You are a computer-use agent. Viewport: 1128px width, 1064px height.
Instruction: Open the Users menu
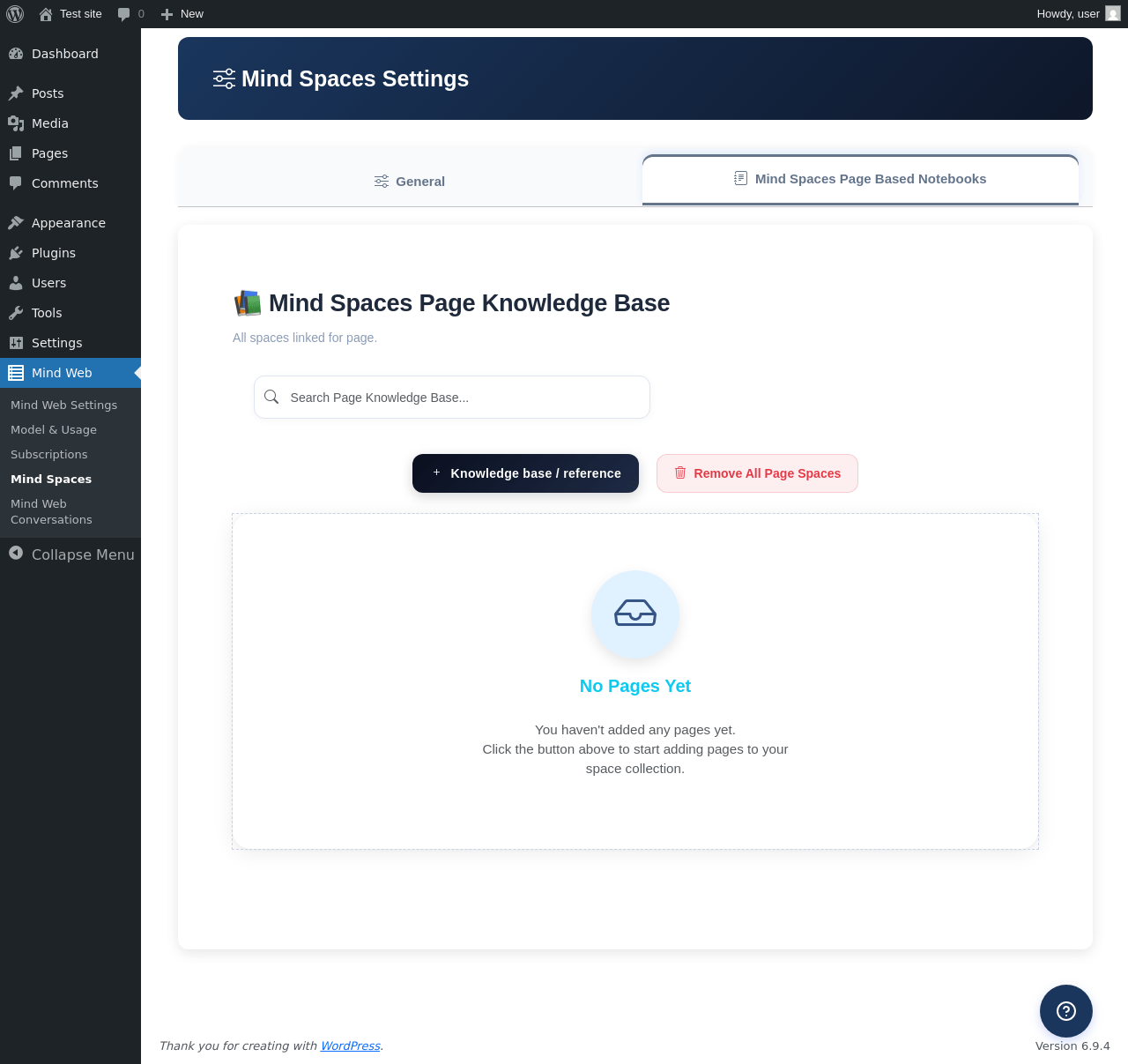70,283
